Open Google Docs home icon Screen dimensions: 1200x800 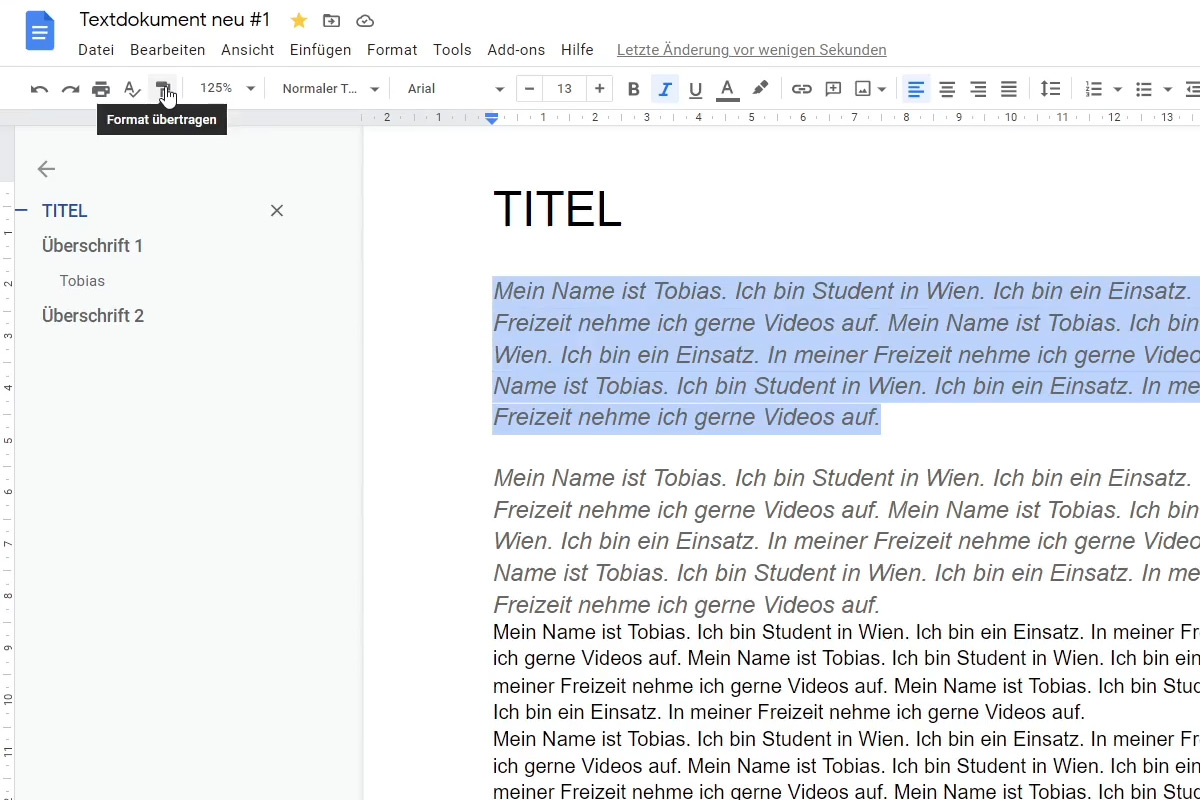coord(40,32)
